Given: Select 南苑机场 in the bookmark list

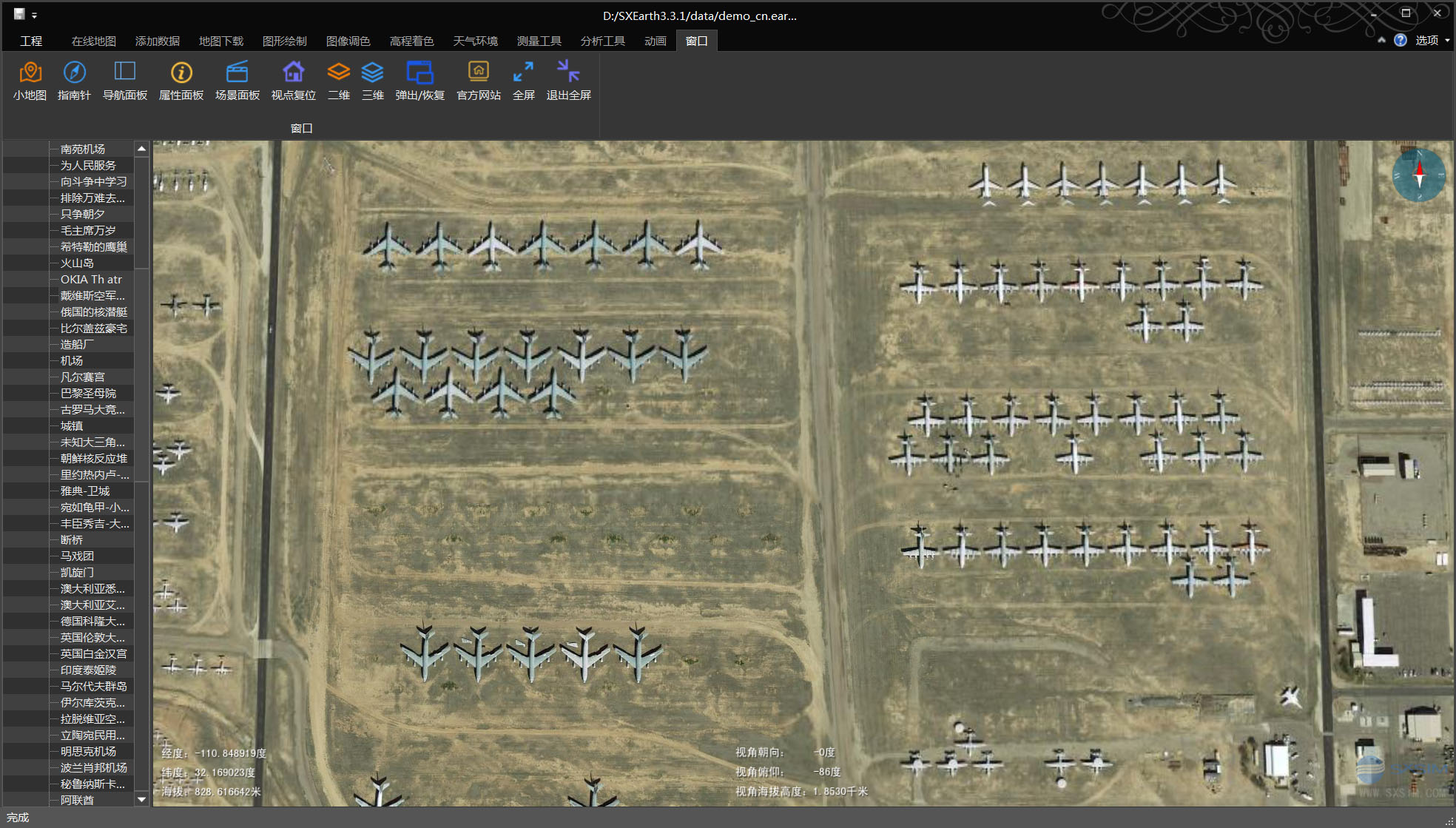Looking at the screenshot, I should [x=83, y=149].
